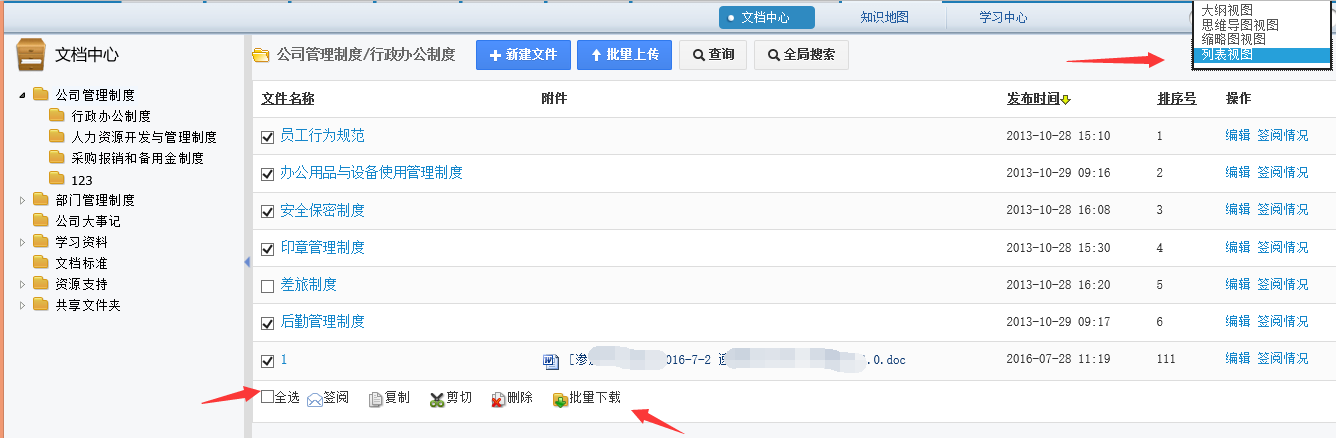Switch to the 知识地图 tab
Screen dimensions: 1336x438
885,17
